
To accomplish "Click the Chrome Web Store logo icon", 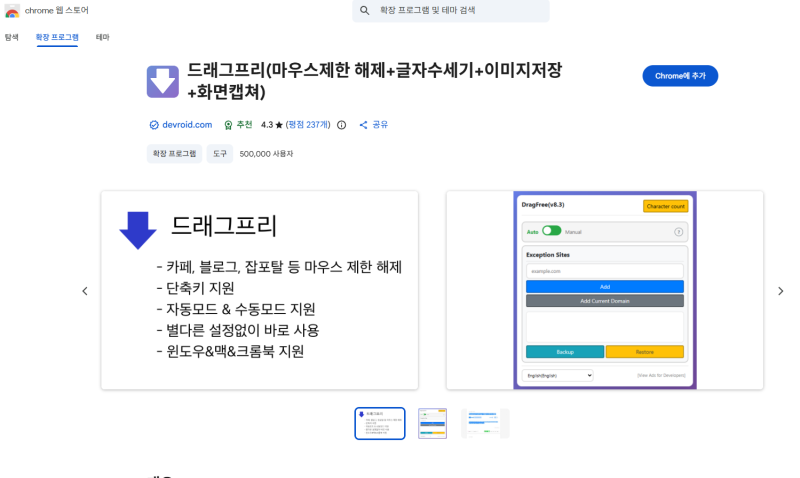I will tap(12, 11).
